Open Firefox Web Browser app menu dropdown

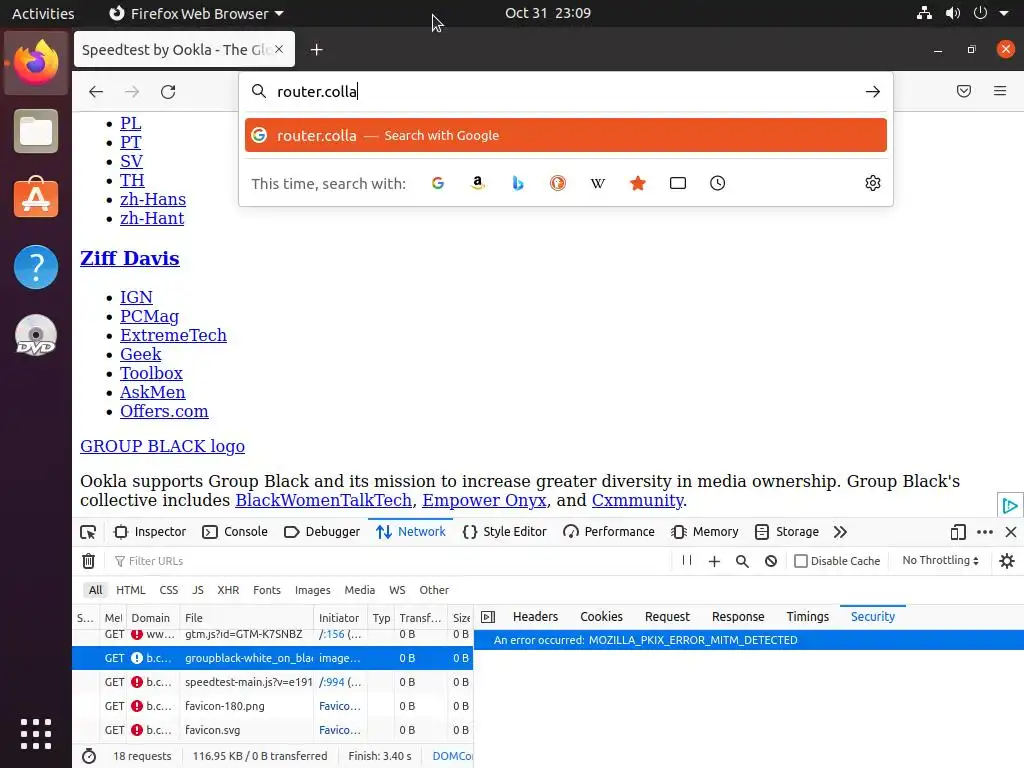[x=196, y=14]
